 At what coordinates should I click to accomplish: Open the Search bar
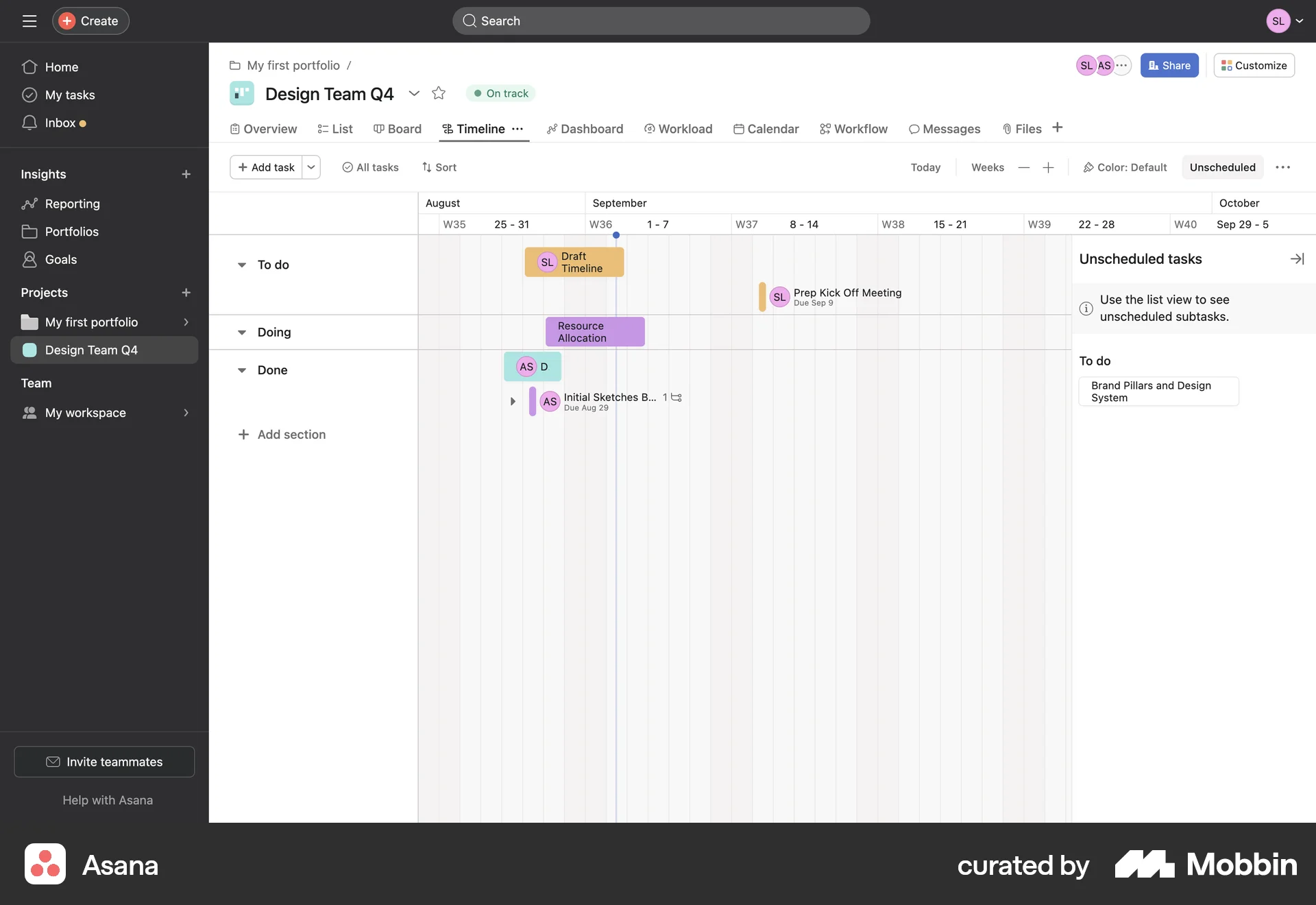tap(660, 21)
